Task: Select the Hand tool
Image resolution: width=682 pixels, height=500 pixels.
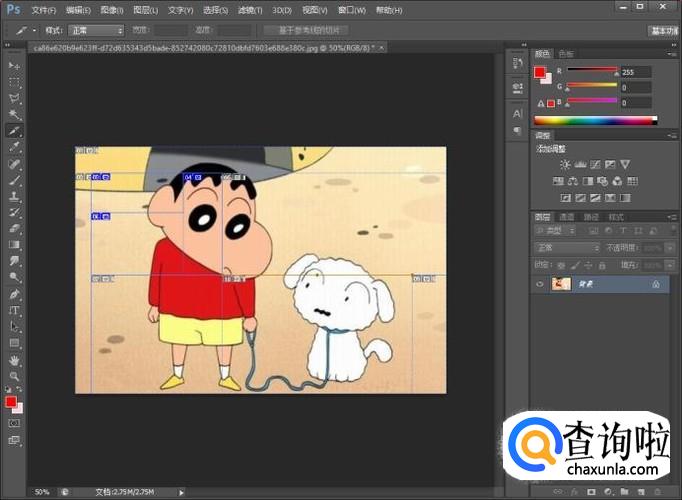Action: [14, 360]
